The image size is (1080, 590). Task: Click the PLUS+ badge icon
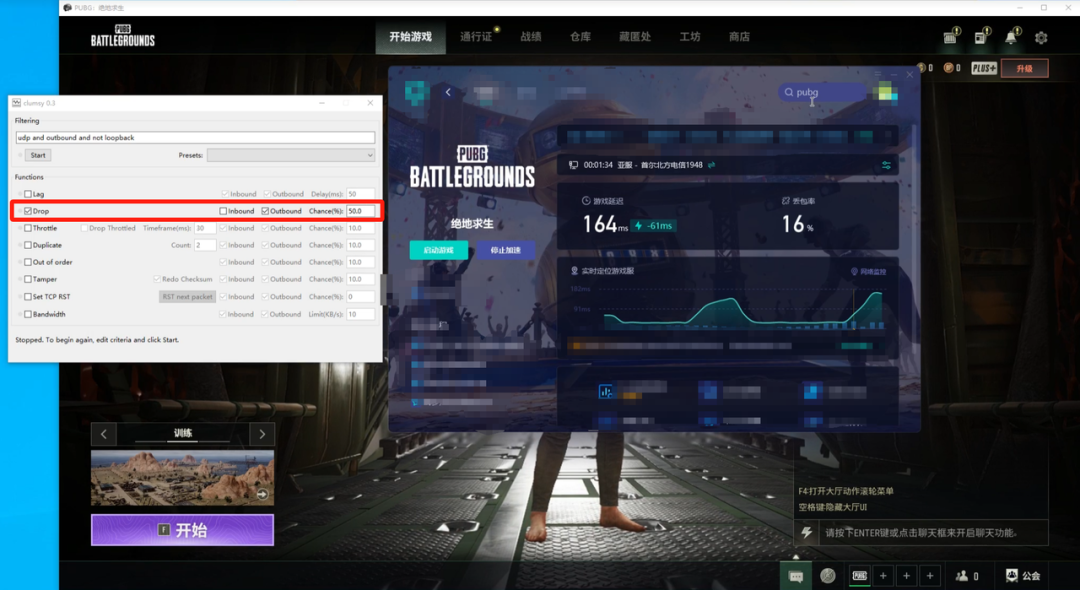tap(984, 68)
